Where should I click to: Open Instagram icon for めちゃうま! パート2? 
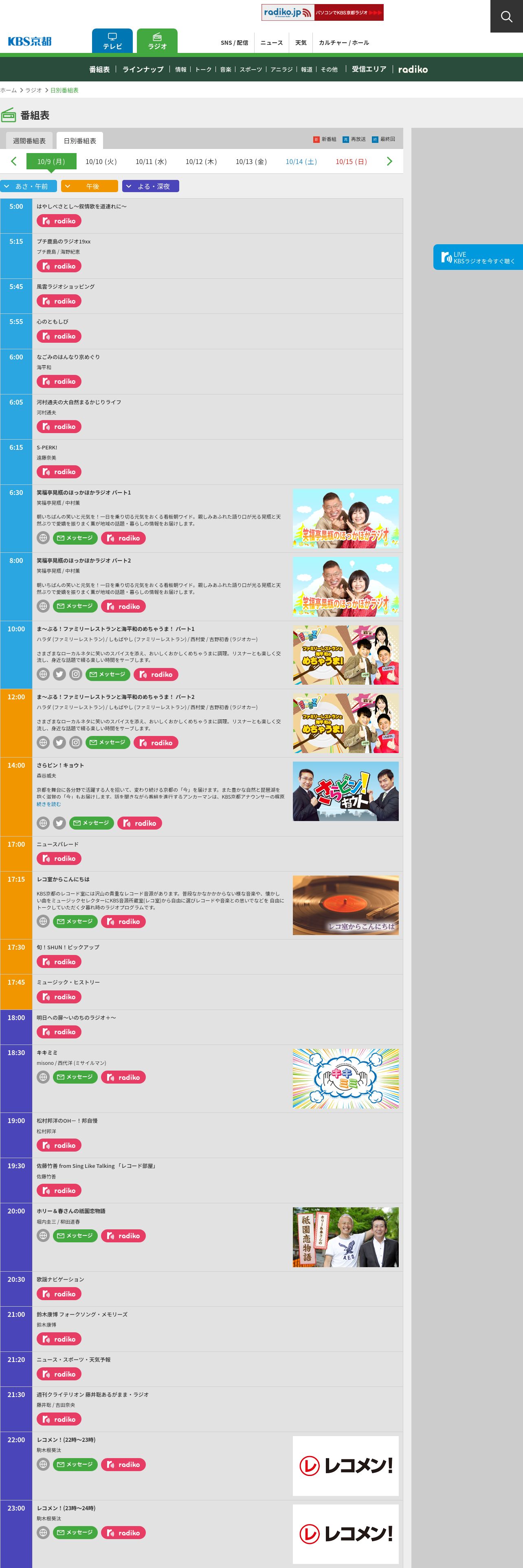click(x=75, y=742)
